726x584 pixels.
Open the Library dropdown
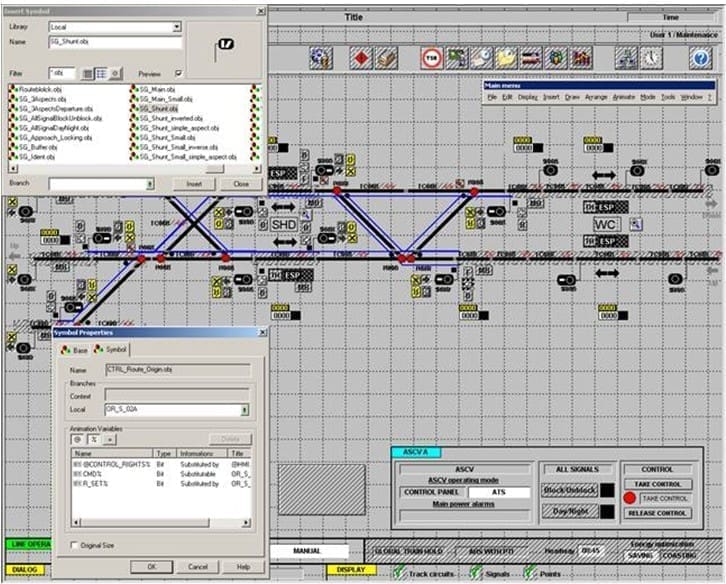[176, 28]
